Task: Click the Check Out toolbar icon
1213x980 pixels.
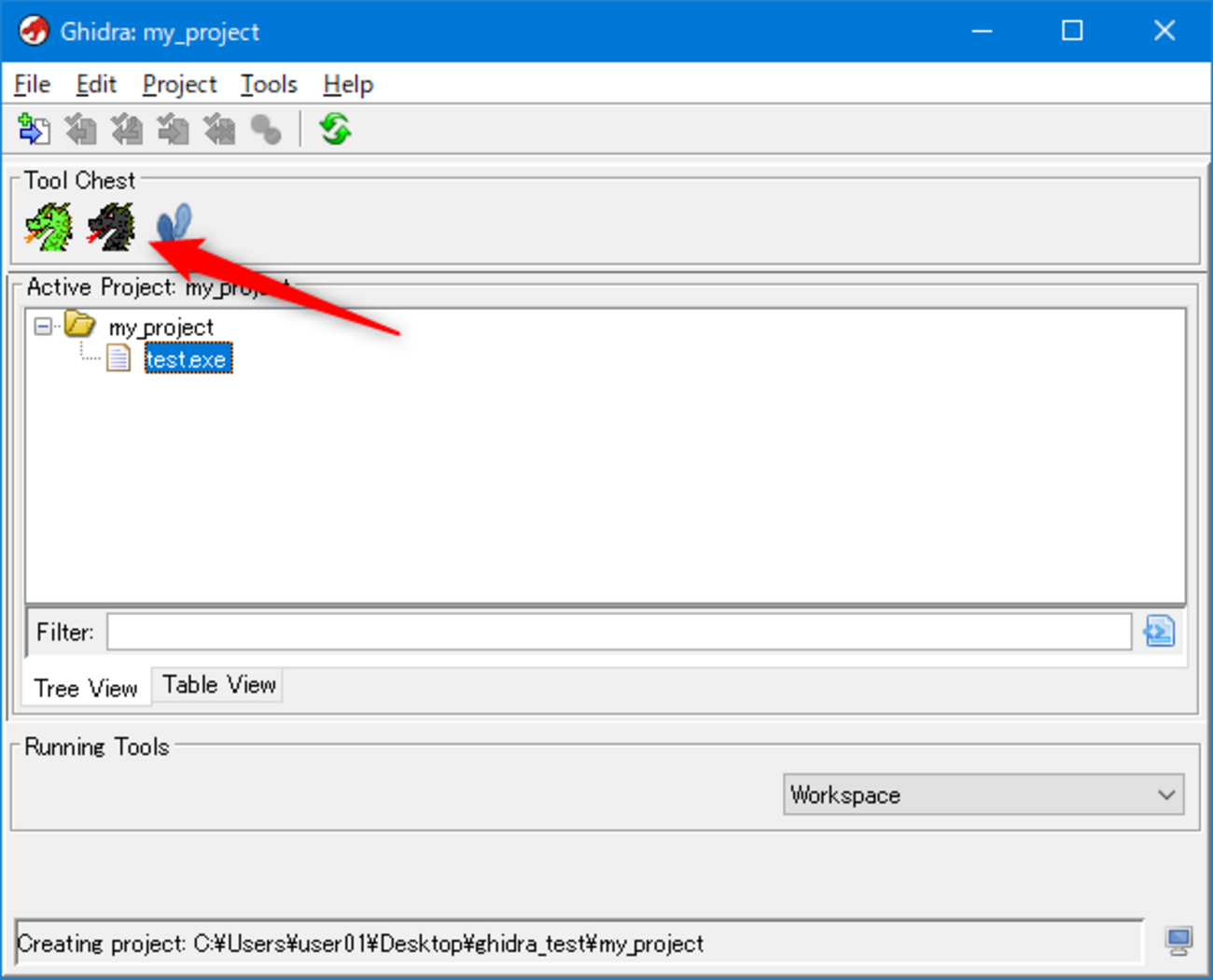Action: tap(81, 129)
